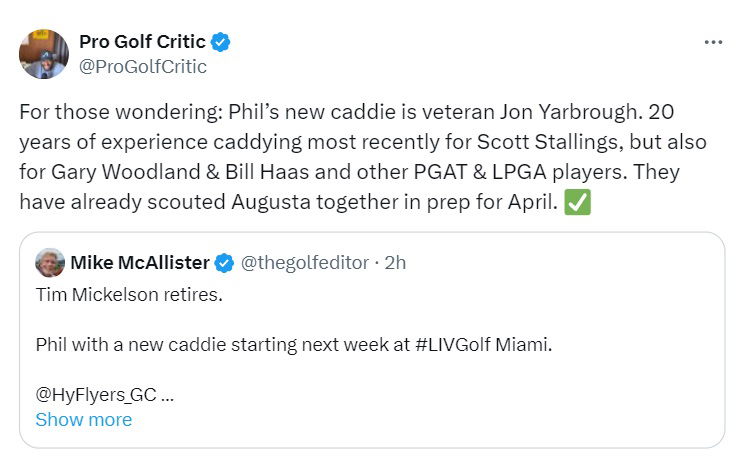Click the 2h timestamp
This screenshot has height=461, width=744.
393,263
